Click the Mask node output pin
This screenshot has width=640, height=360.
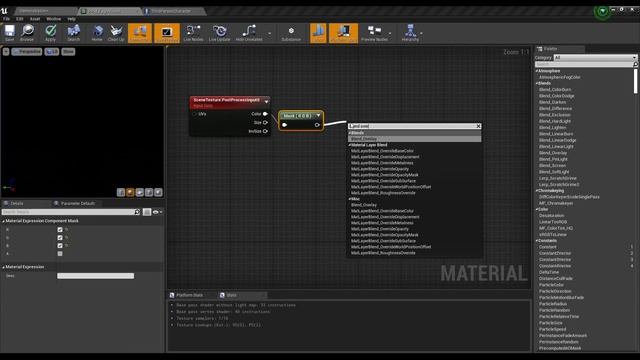tap(317, 125)
